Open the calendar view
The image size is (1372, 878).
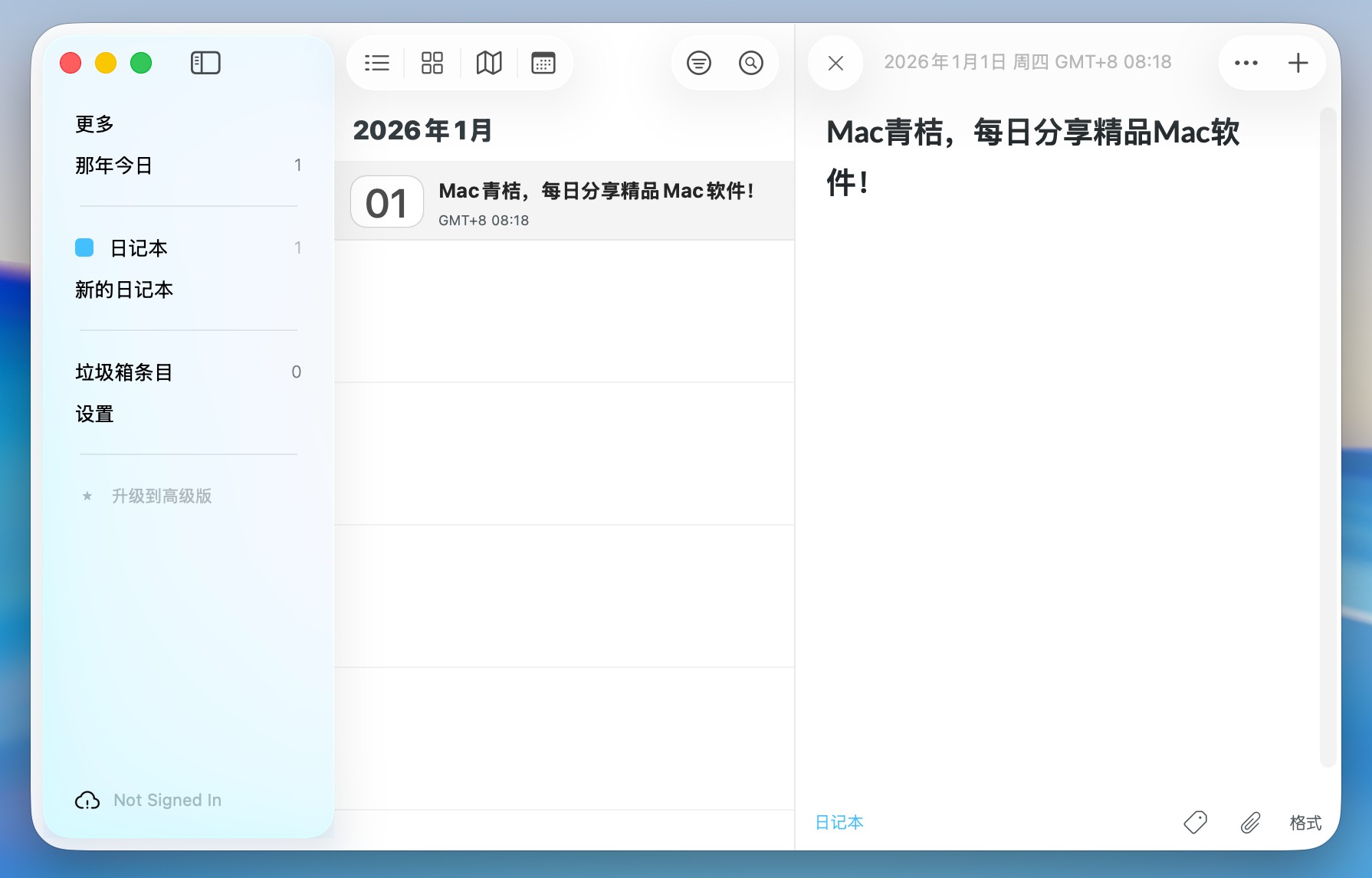tap(543, 63)
